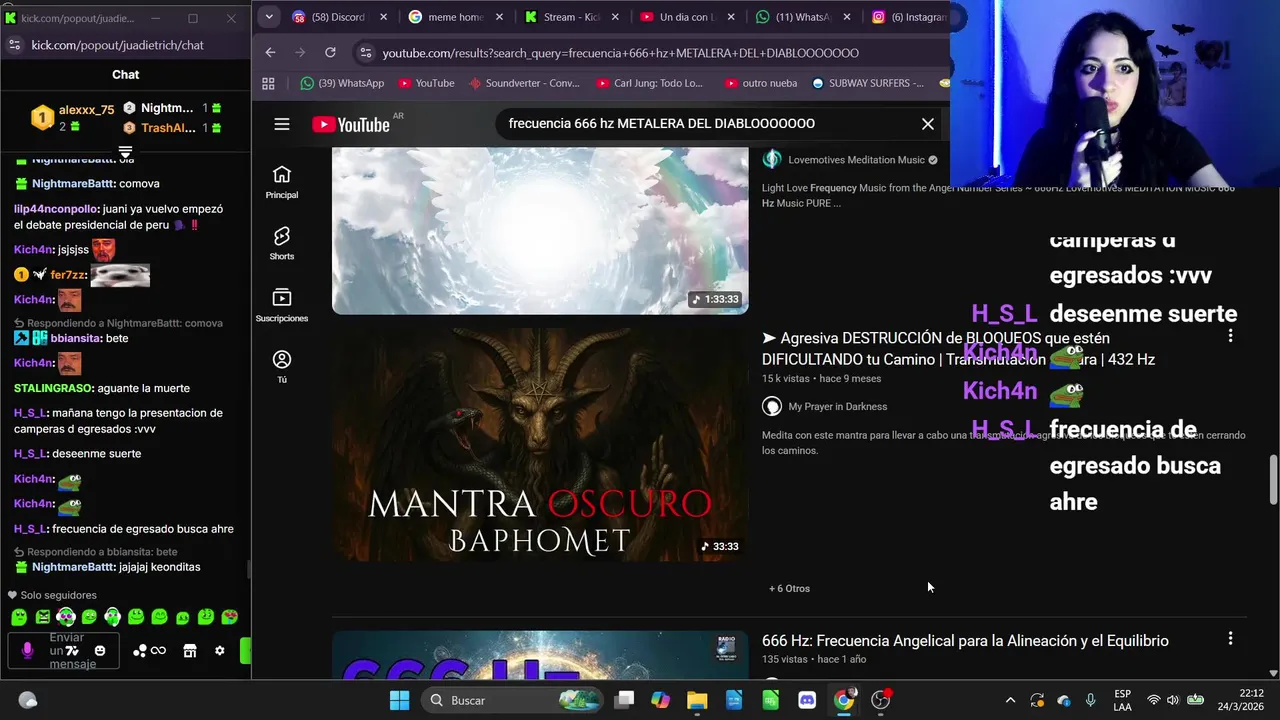
Task: Click the first green emote in quick row
Action: 19,617
